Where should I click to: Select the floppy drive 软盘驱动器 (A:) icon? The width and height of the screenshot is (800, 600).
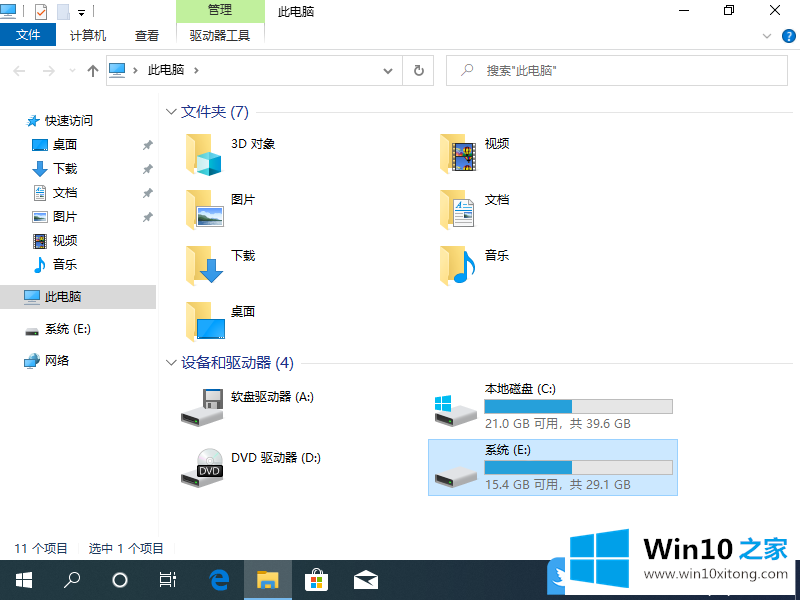(202, 407)
